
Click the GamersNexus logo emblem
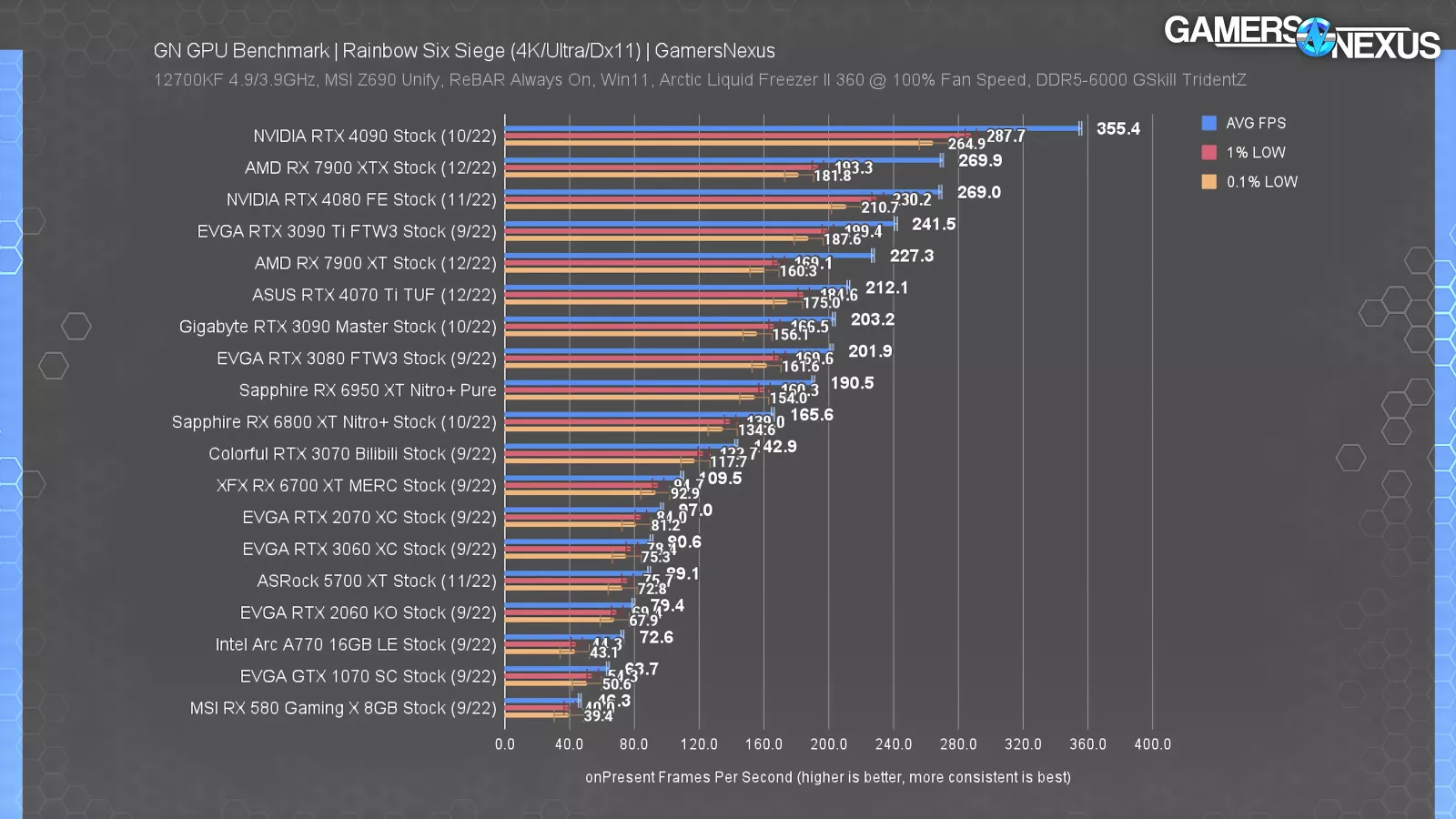point(1315,38)
